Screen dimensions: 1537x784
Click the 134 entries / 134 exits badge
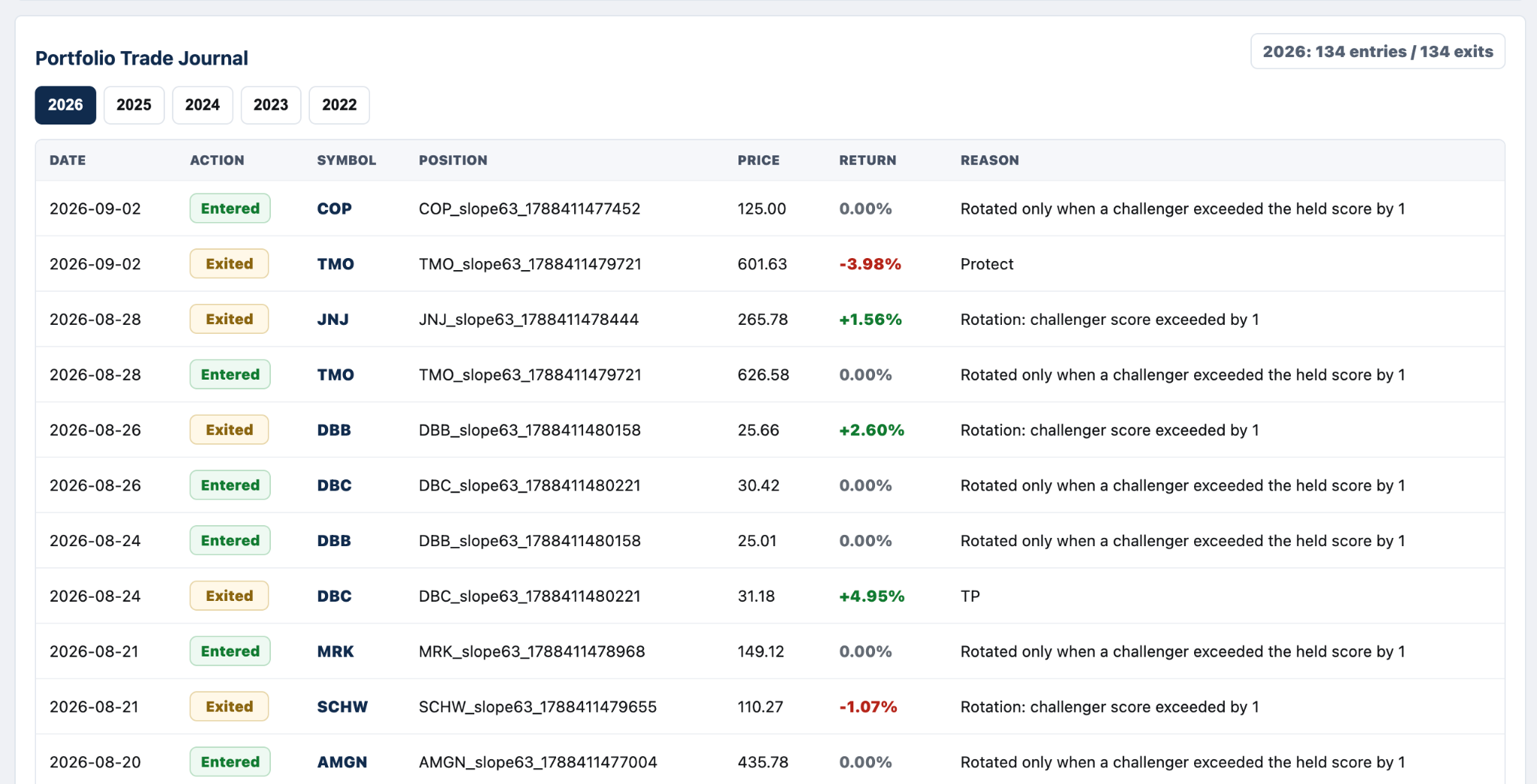click(1377, 52)
